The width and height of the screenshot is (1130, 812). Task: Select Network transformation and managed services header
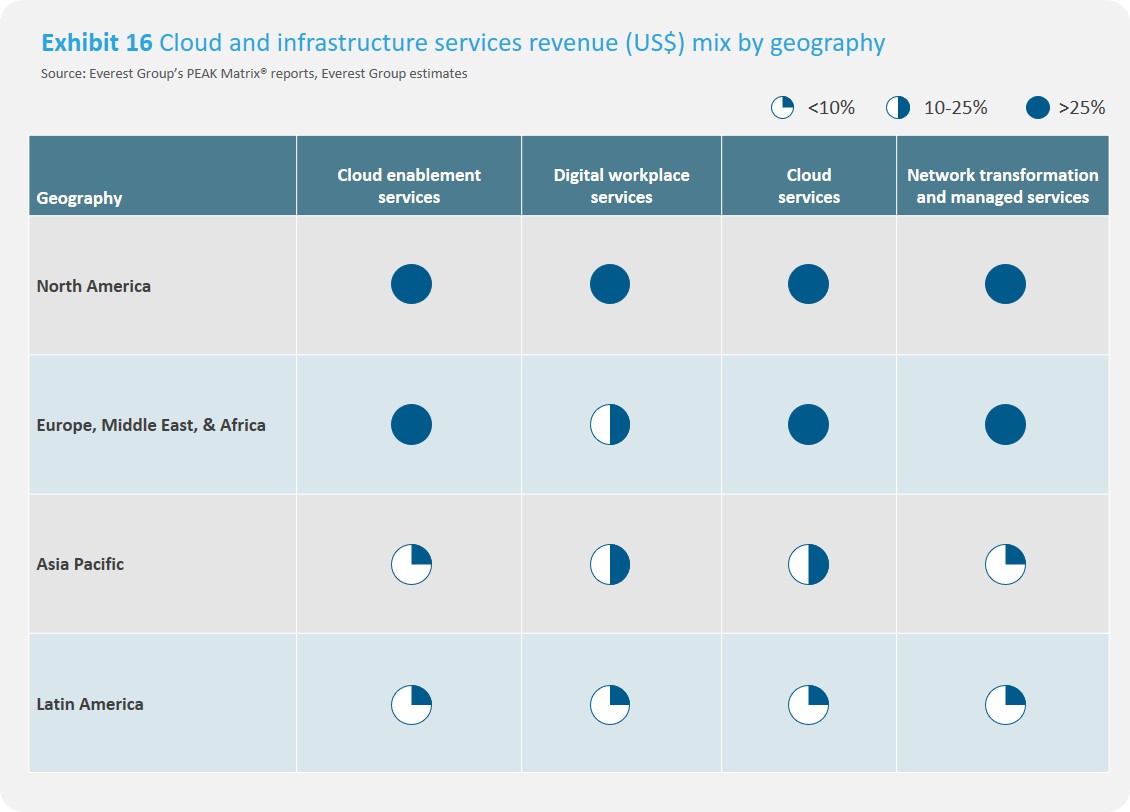(1002, 186)
